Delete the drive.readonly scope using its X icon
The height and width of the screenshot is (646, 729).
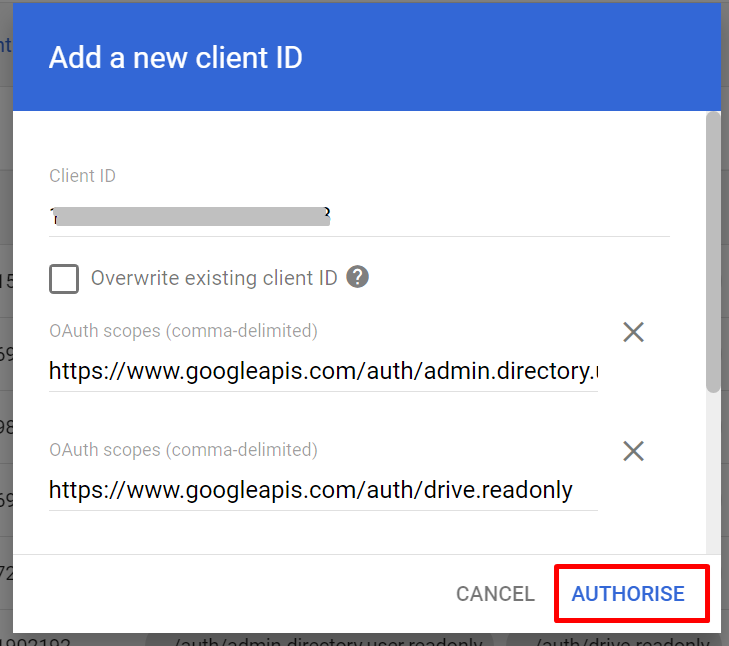click(x=633, y=452)
